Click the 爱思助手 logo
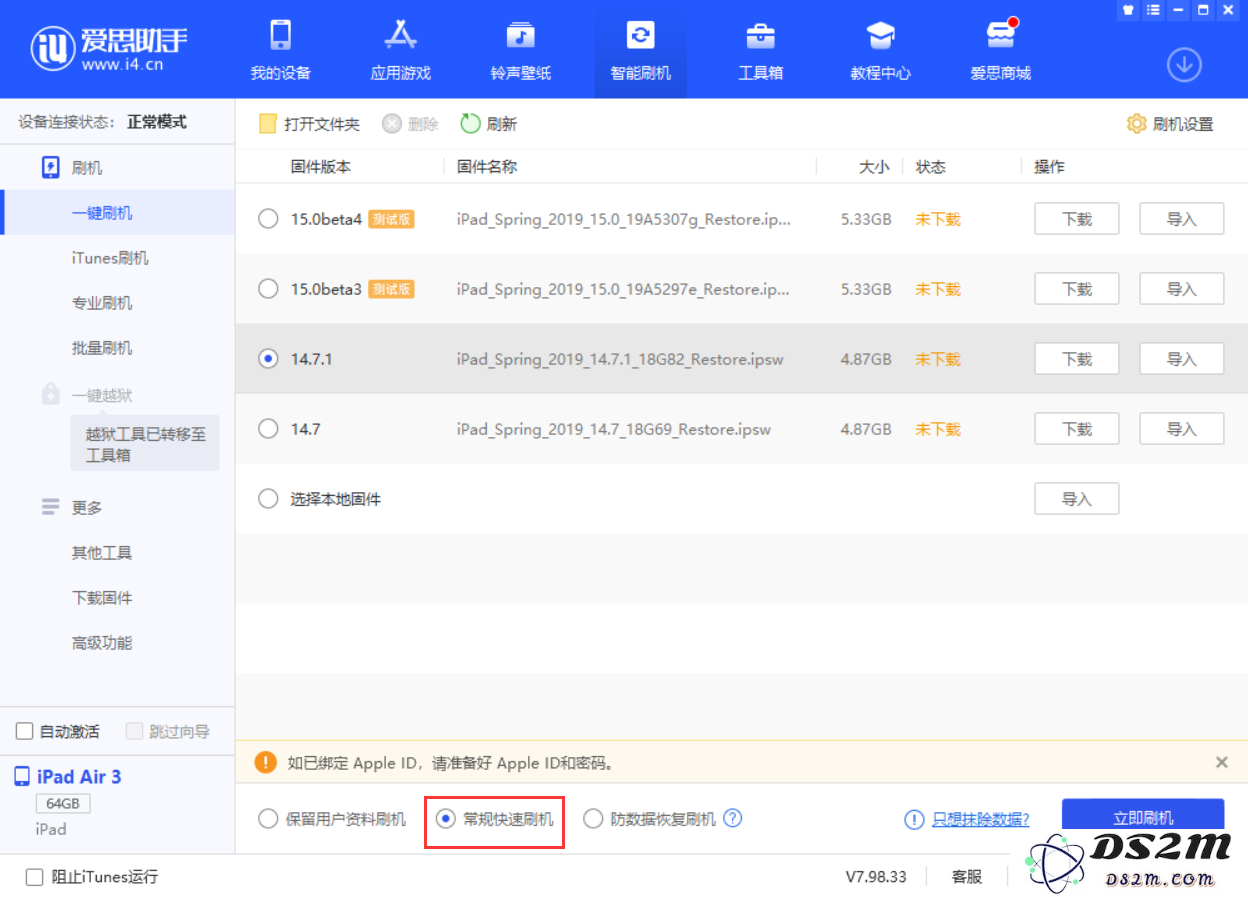 pos(110,47)
